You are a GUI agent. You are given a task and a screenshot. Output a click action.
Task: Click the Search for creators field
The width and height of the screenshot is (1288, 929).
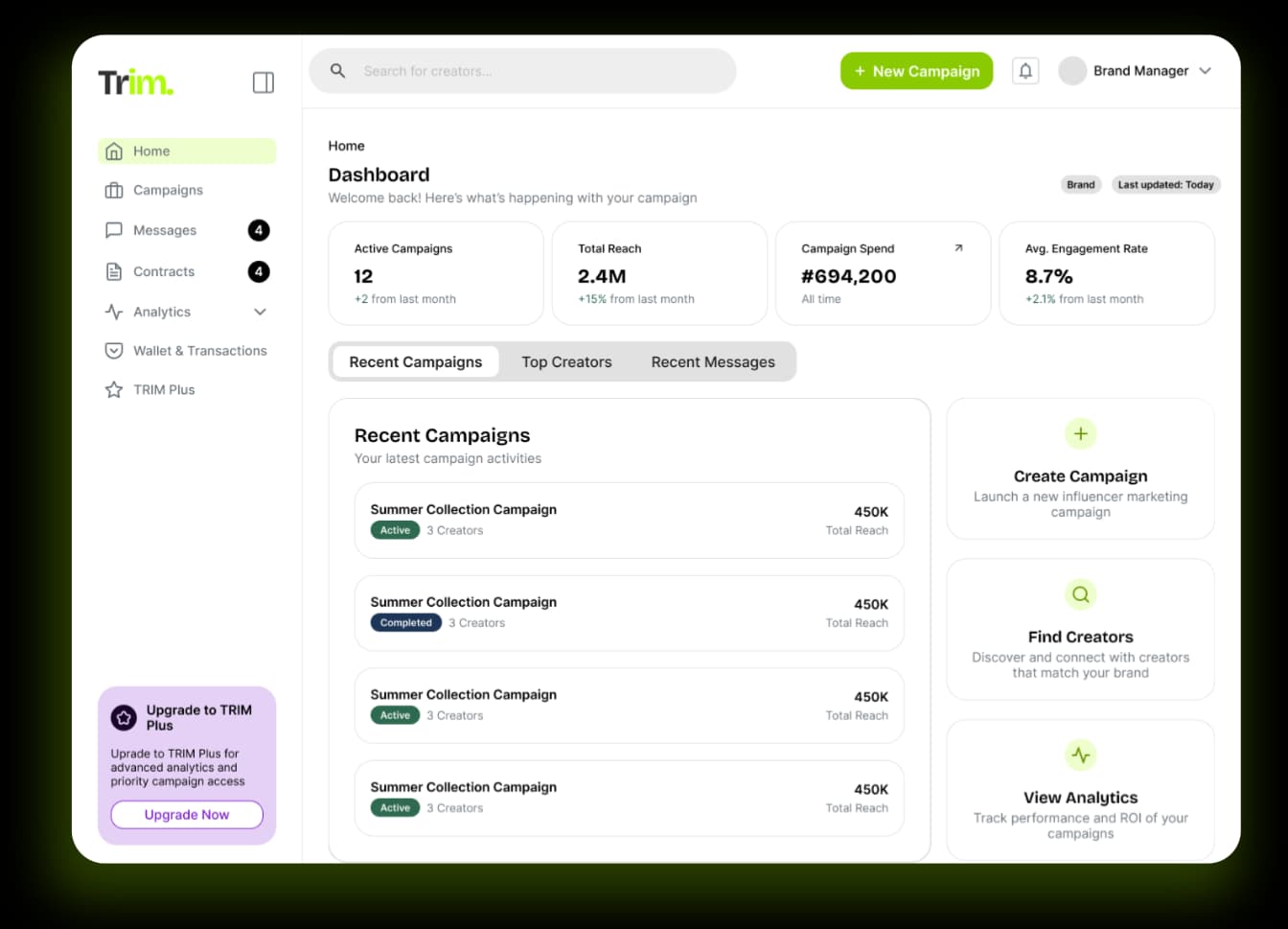pyautogui.click(x=537, y=71)
